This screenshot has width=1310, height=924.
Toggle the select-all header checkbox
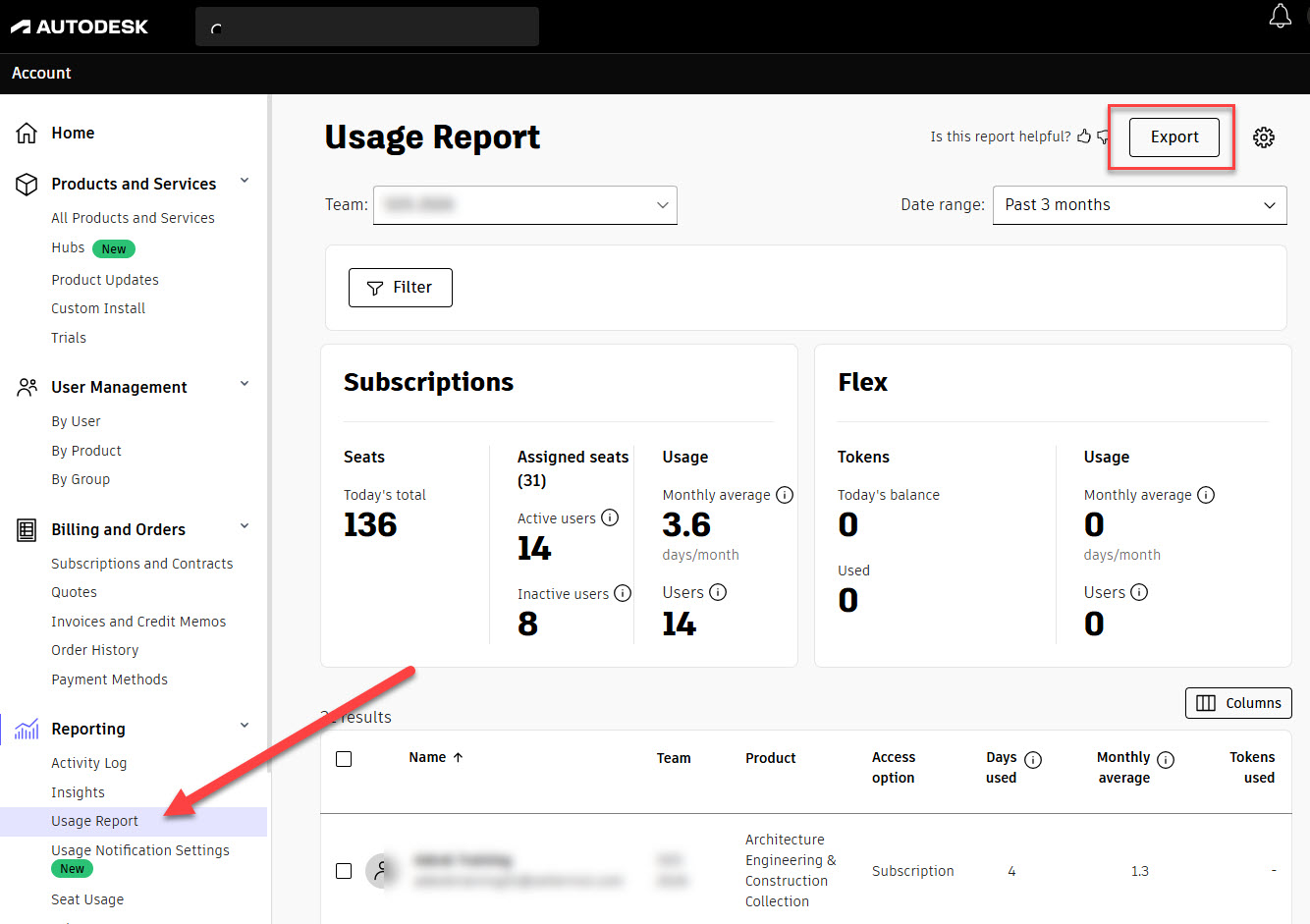click(344, 759)
